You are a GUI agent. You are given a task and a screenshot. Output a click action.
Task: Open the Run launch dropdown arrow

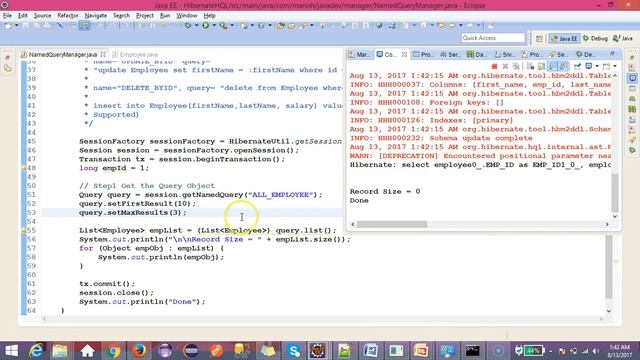pos(214,25)
